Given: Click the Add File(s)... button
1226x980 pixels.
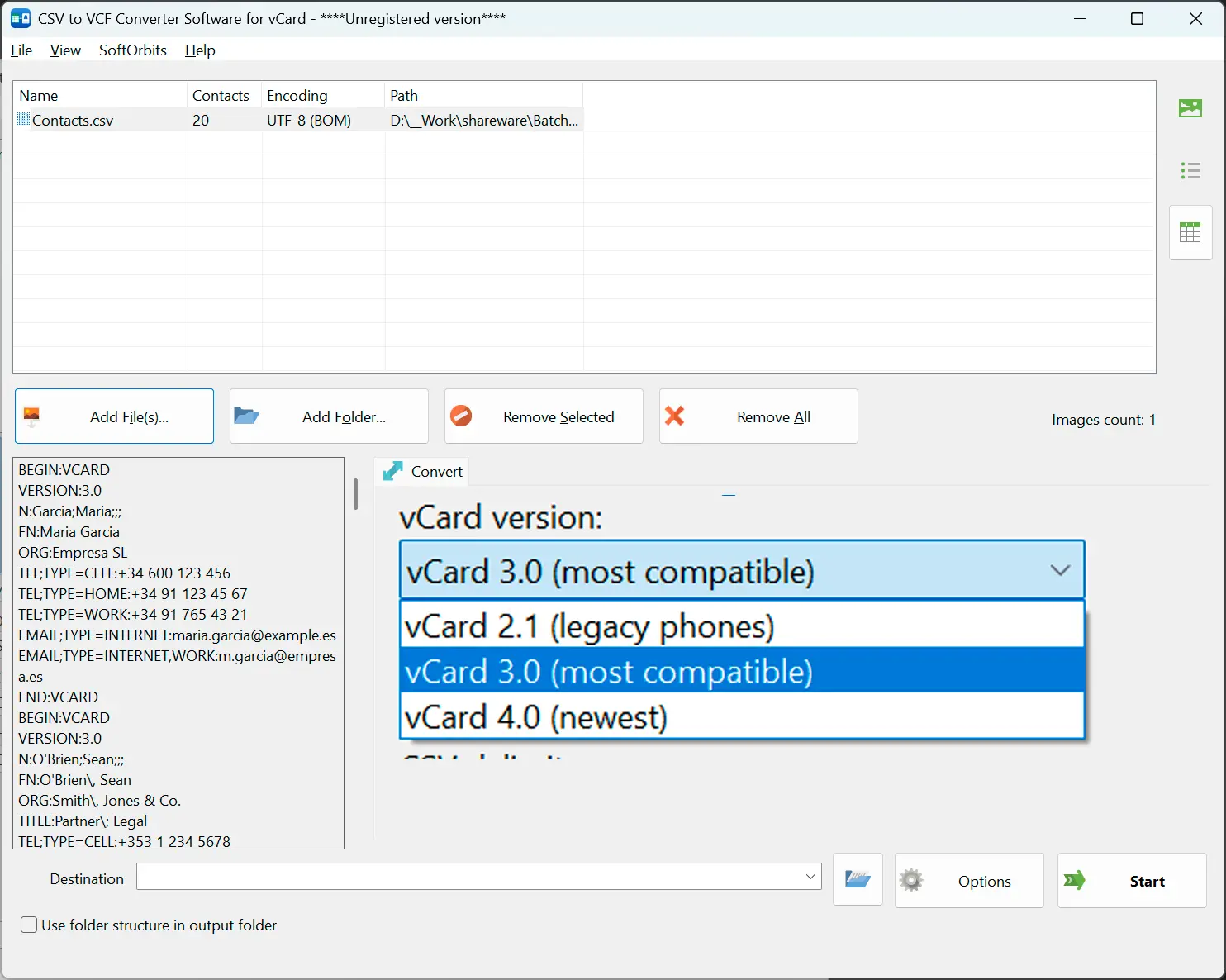Looking at the screenshot, I should click(x=114, y=416).
